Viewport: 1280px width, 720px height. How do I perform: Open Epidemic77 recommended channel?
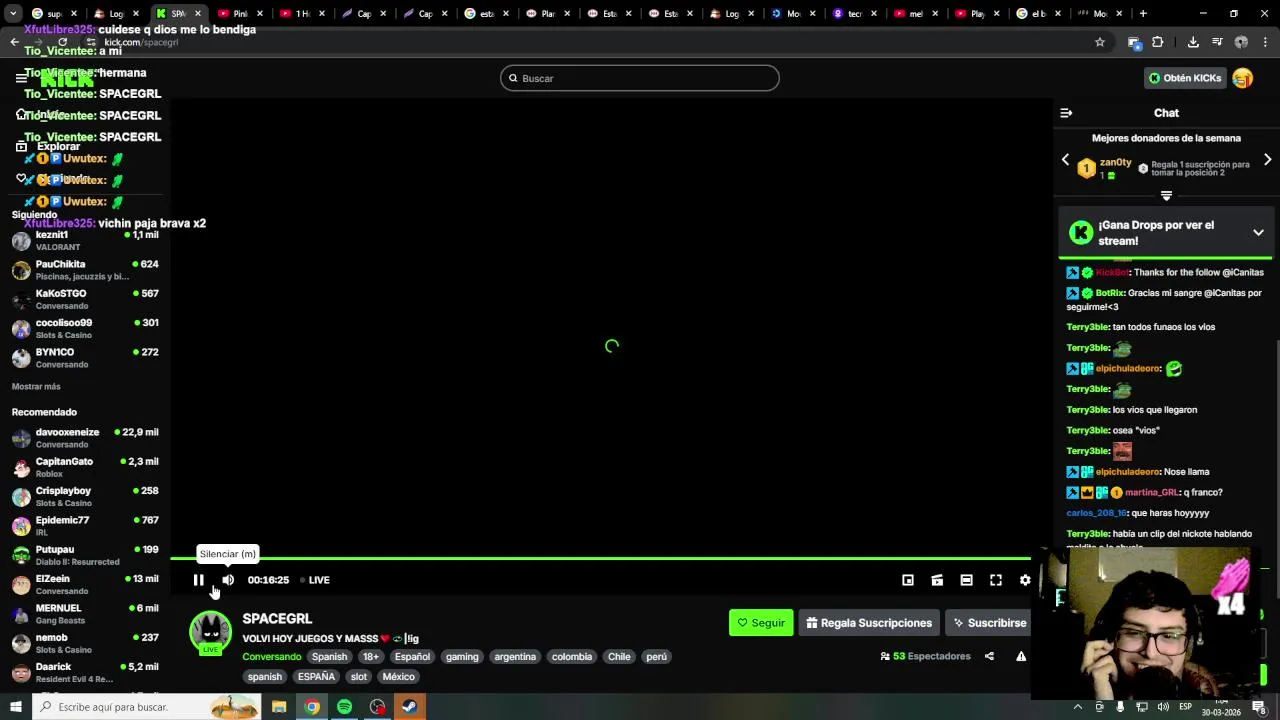point(85,526)
